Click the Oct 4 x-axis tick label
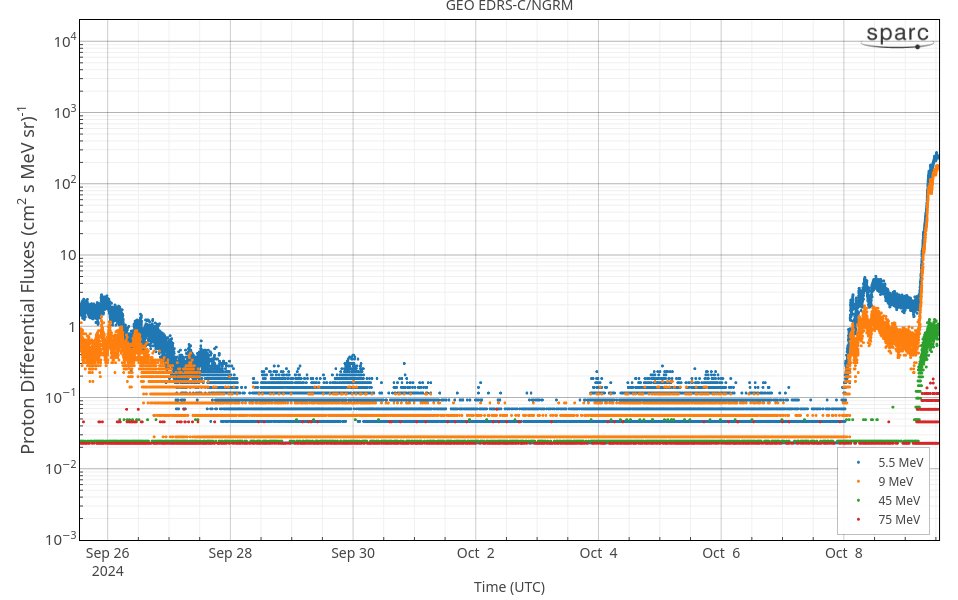The height and width of the screenshot is (600, 958). click(598, 554)
